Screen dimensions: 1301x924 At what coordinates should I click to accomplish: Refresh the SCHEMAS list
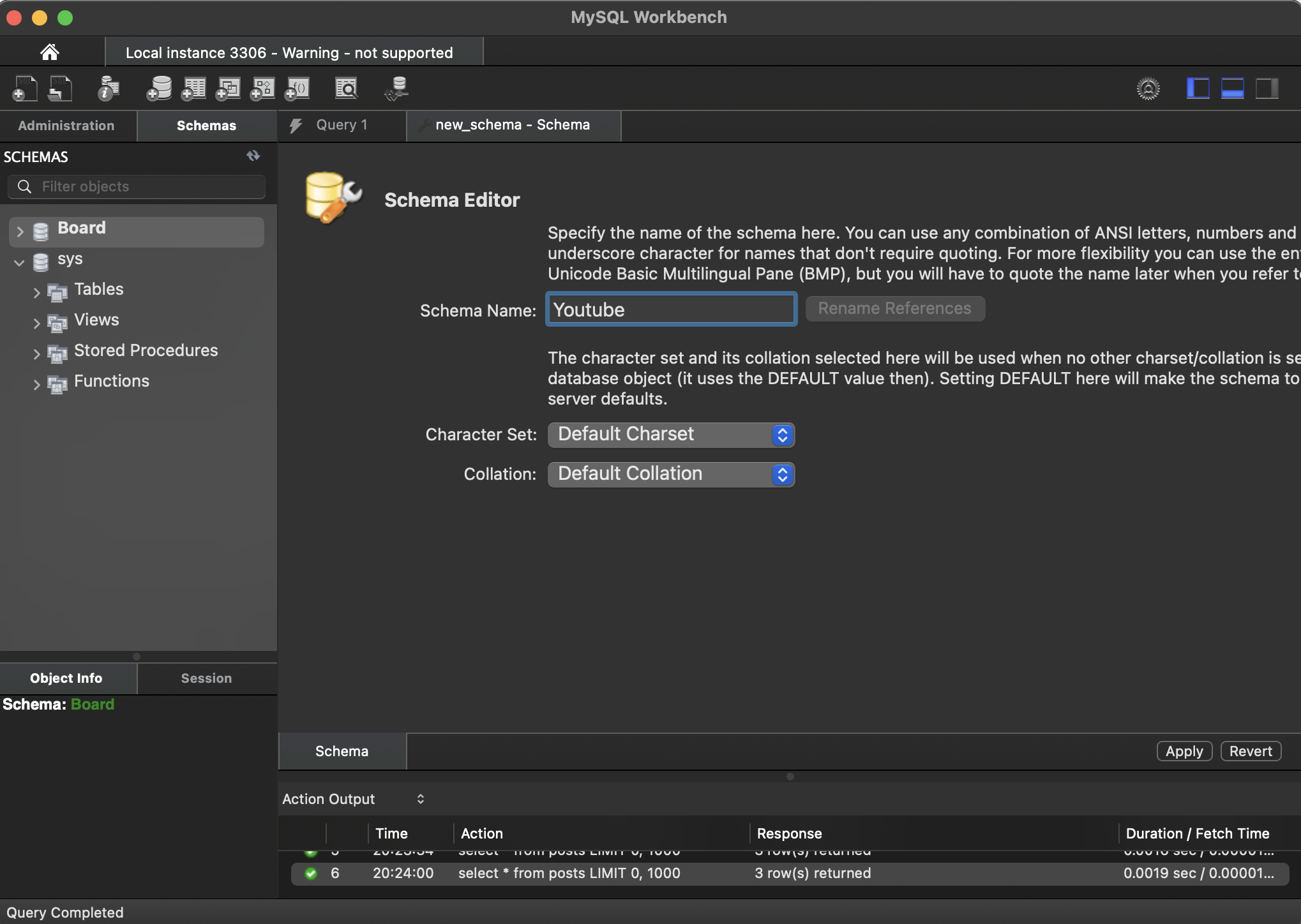click(x=253, y=156)
